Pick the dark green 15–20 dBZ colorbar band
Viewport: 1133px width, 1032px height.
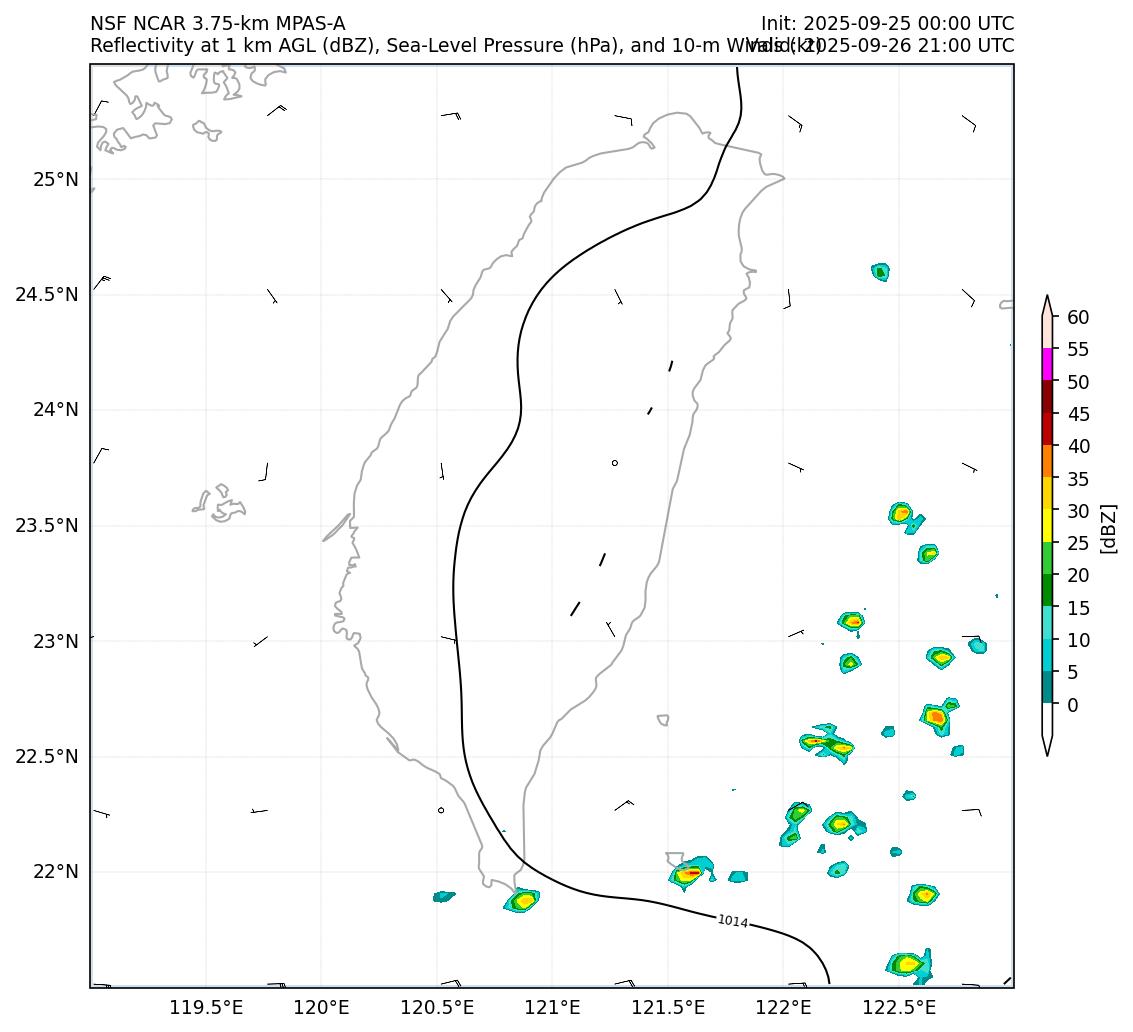tap(1047, 590)
